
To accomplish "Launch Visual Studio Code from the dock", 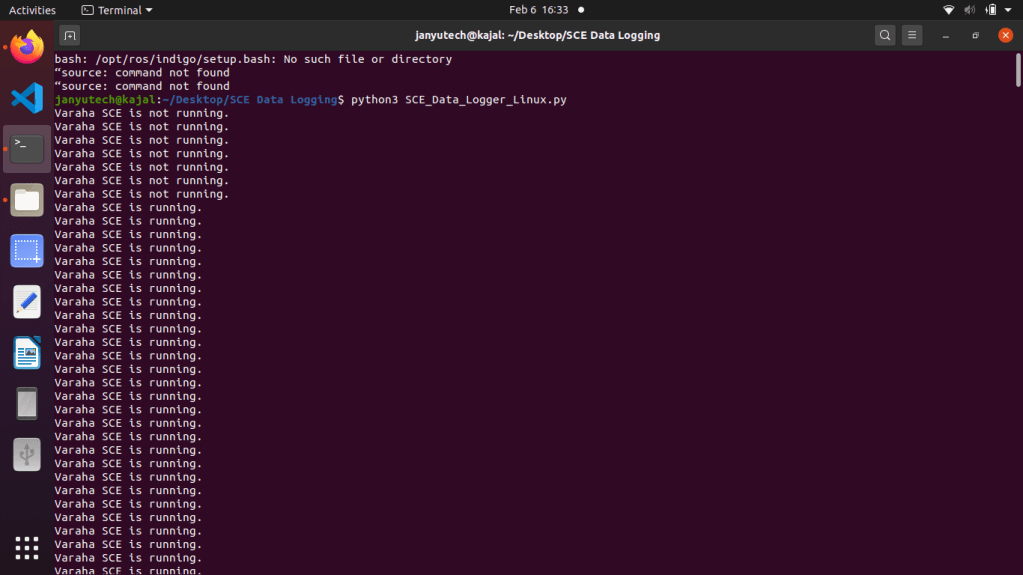I will pos(27,98).
